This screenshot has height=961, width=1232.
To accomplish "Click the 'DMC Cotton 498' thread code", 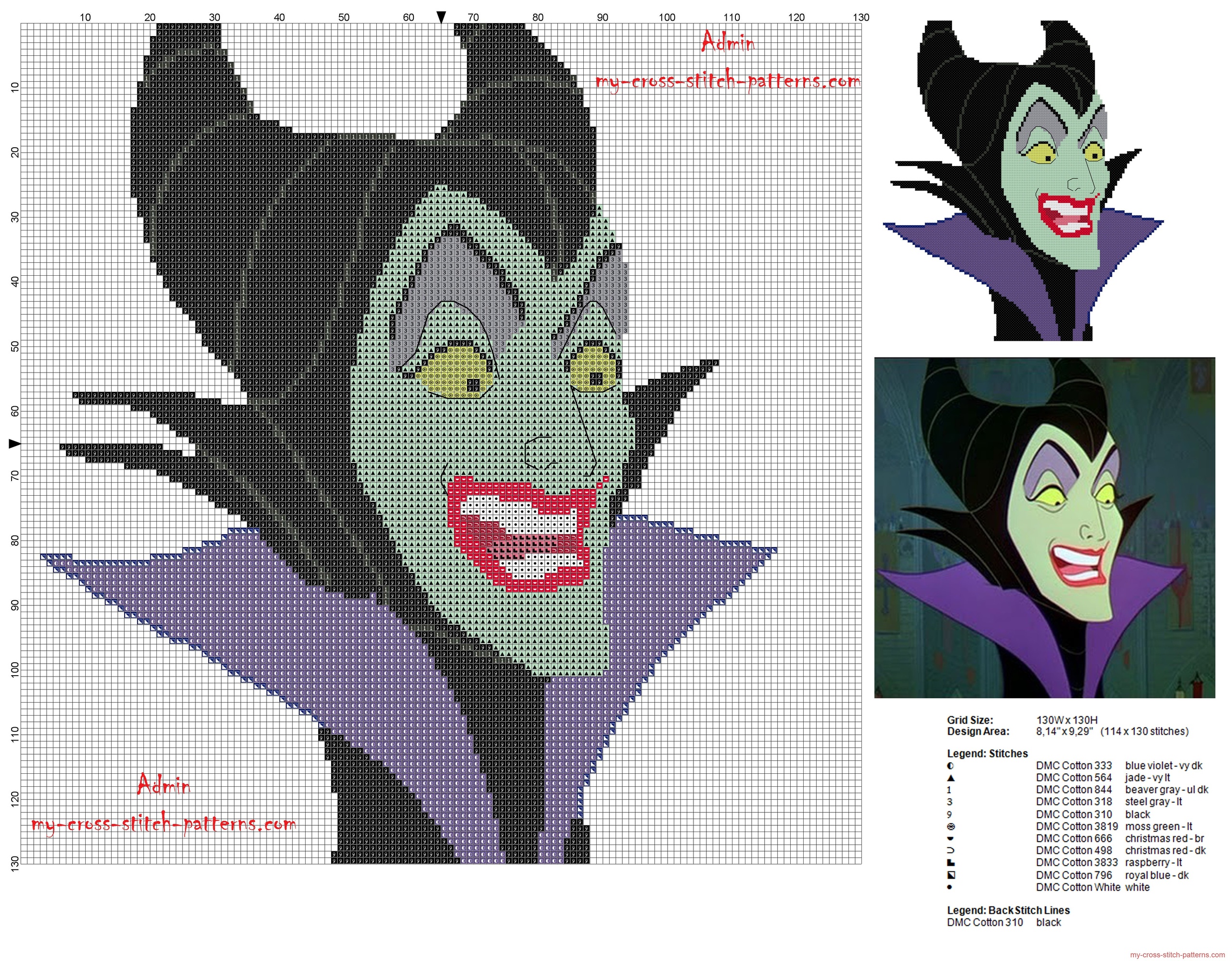I will [1074, 850].
